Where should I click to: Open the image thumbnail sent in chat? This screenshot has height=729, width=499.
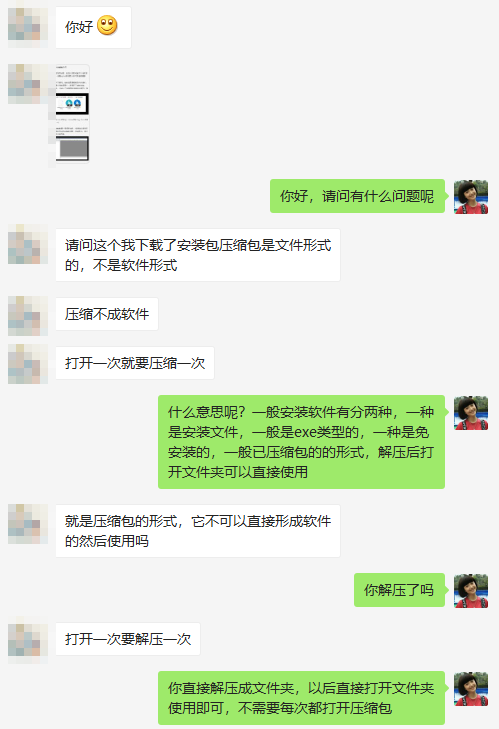tap(73, 114)
